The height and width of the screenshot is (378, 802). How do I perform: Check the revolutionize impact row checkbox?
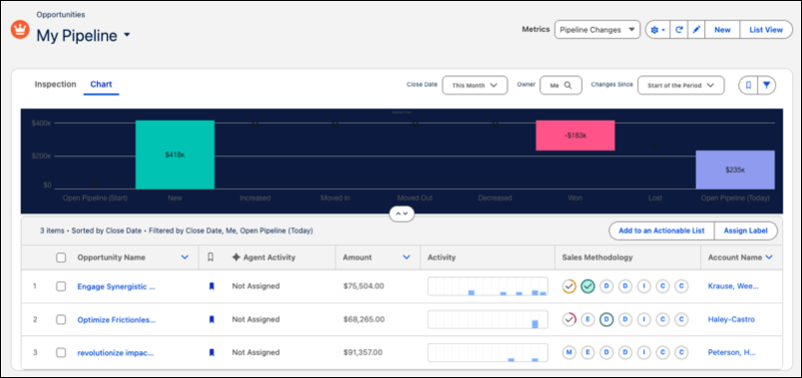click(x=61, y=352)
